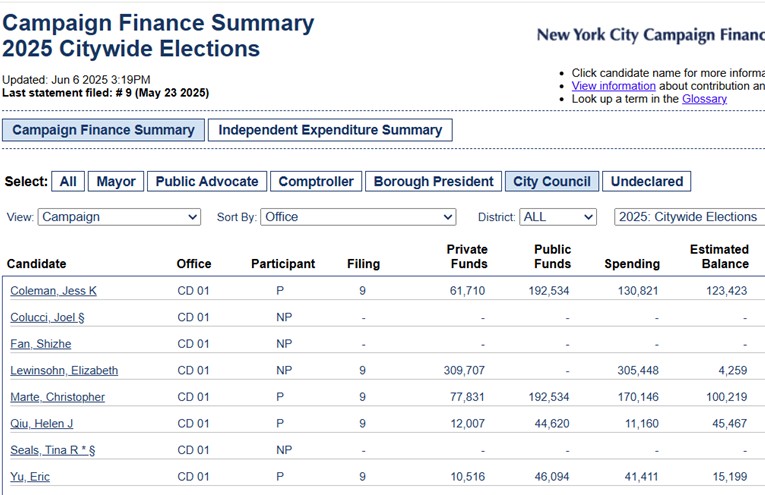Filter by Public Advocate office
The image size is (765, 495).
(x=207, y=181)
